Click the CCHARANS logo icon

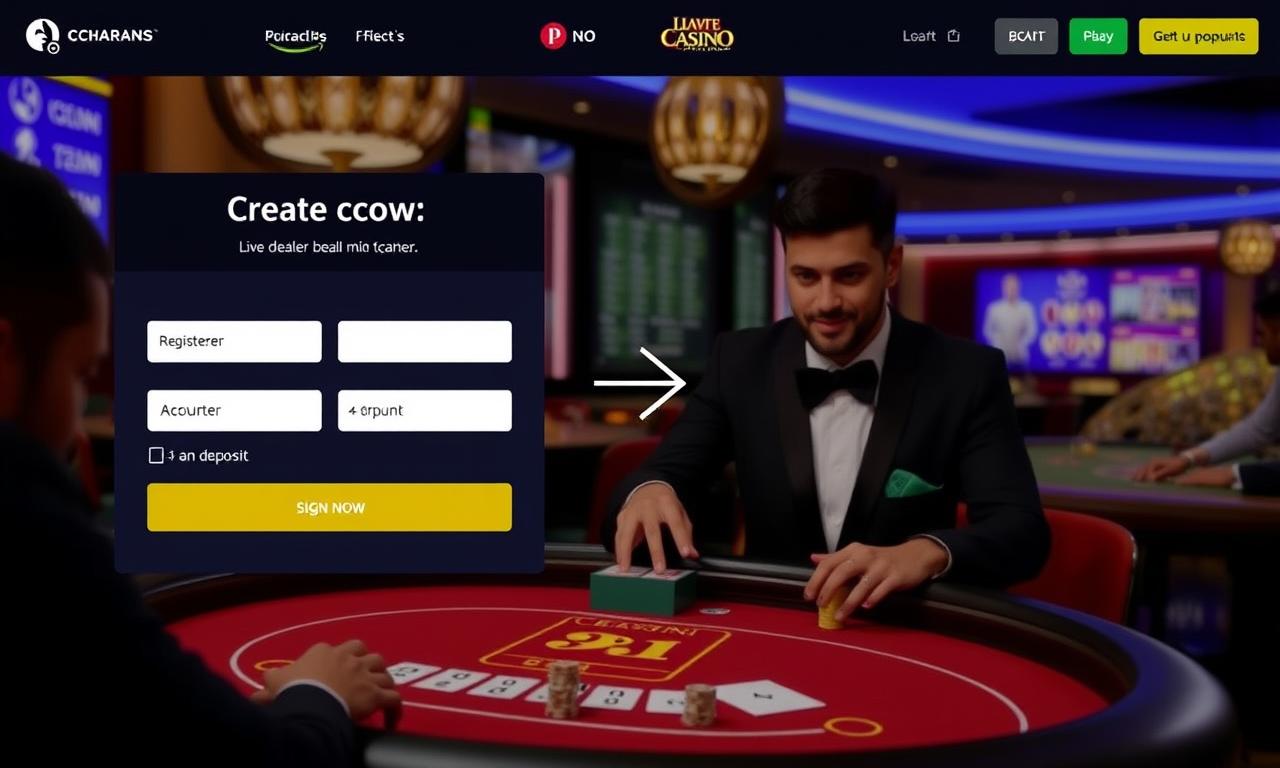42,35
